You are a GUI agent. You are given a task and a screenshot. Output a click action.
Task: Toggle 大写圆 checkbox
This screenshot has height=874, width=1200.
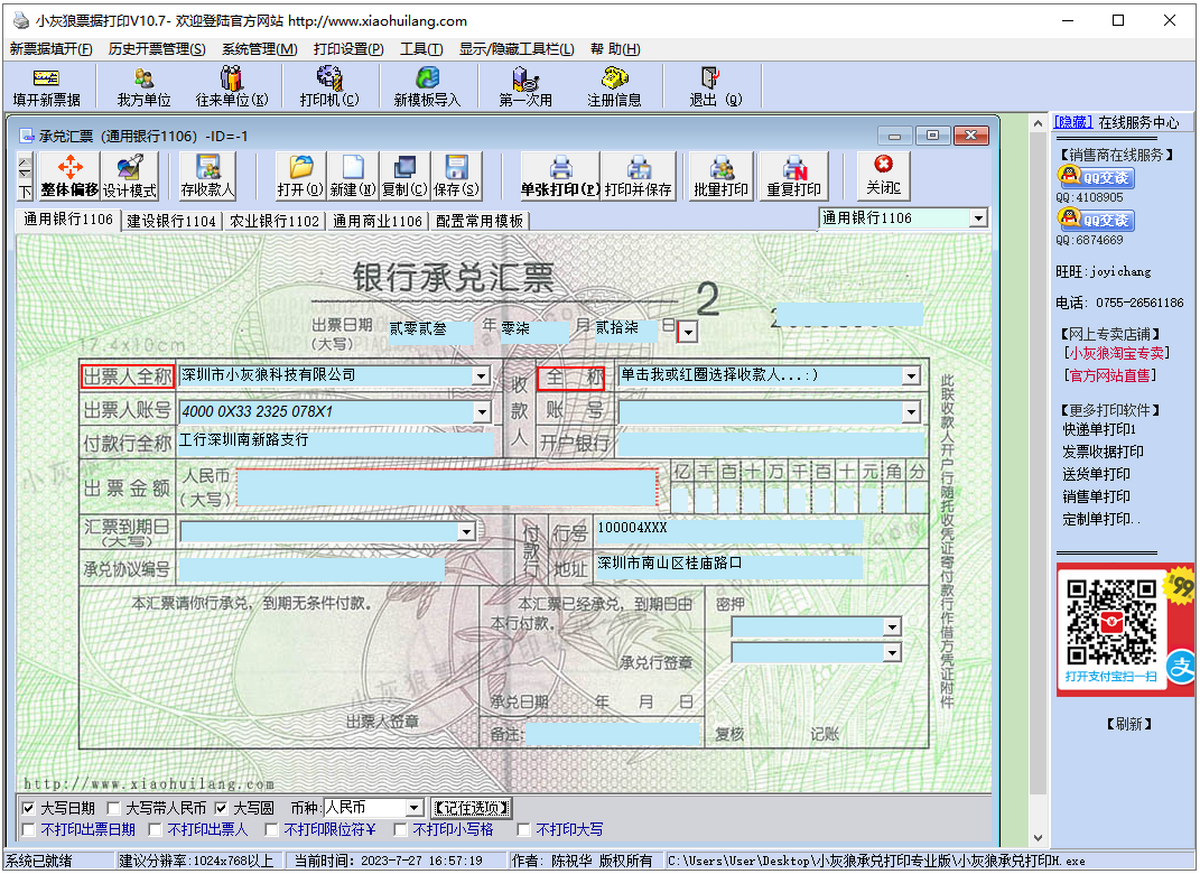coord(222,807)
